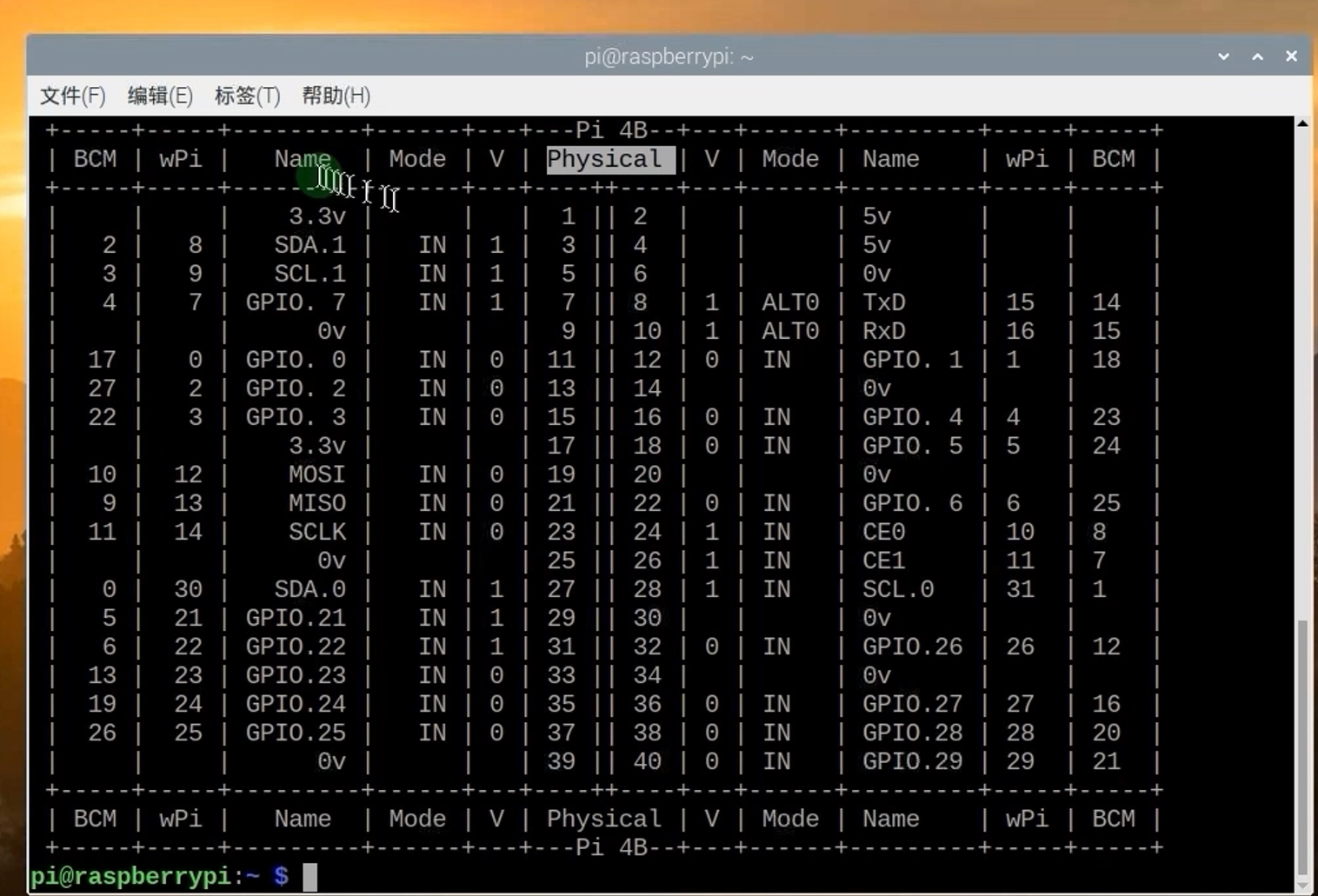Click the RxD pin name

tap(883, 331)
